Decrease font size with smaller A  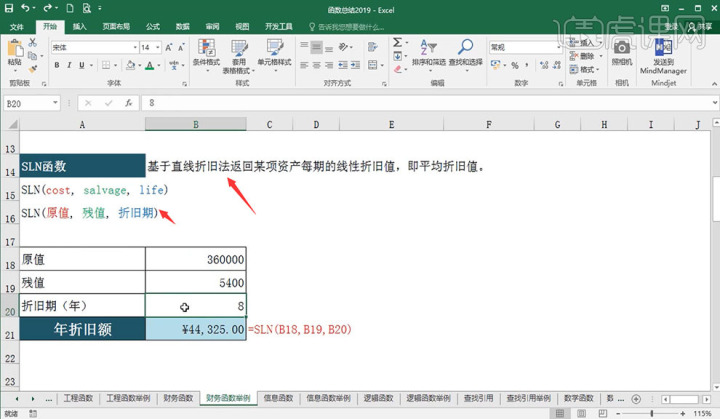181,47
